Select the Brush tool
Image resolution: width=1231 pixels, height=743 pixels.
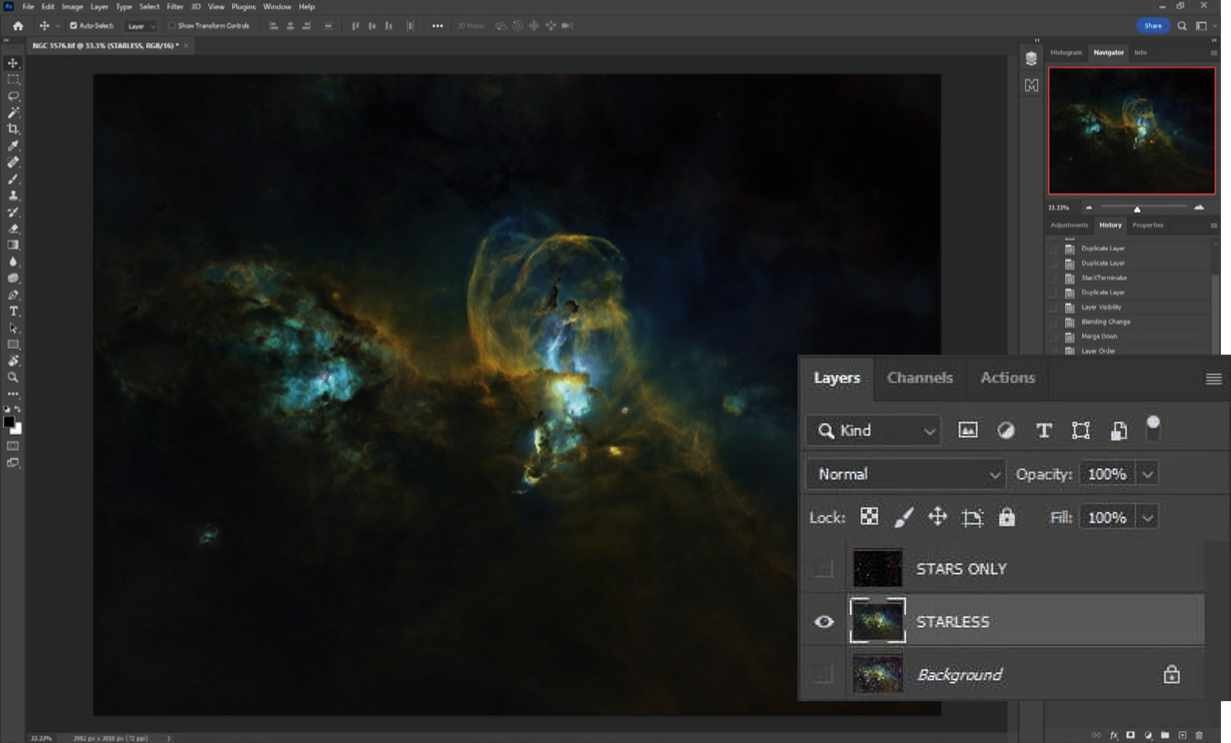tap(13, 179)
